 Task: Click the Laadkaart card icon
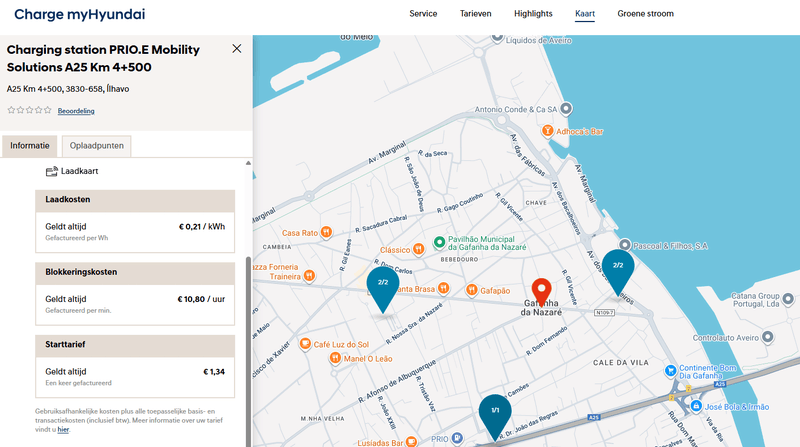[x=52, y=171]
